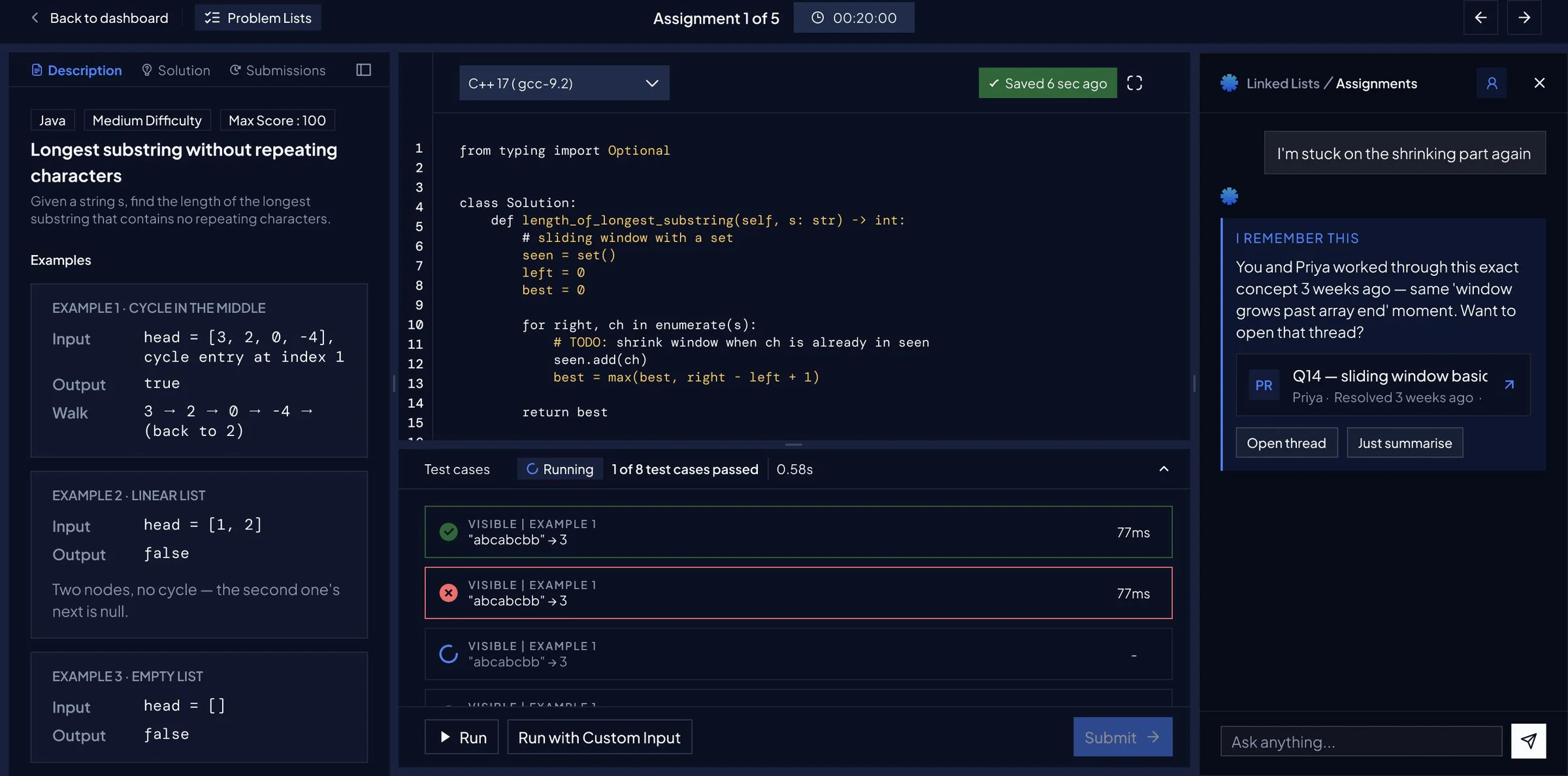Collapse the test cases panel chevron

[1164, 469]
